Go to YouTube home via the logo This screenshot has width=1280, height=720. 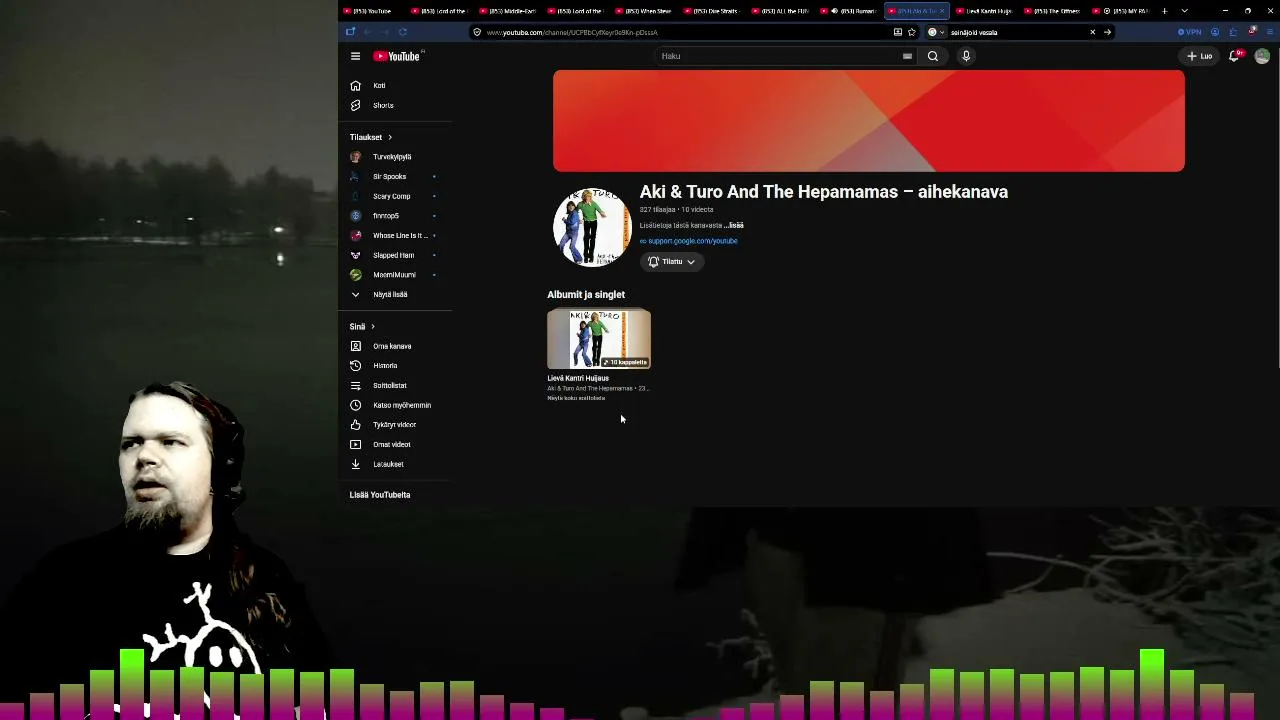[397, 56]
